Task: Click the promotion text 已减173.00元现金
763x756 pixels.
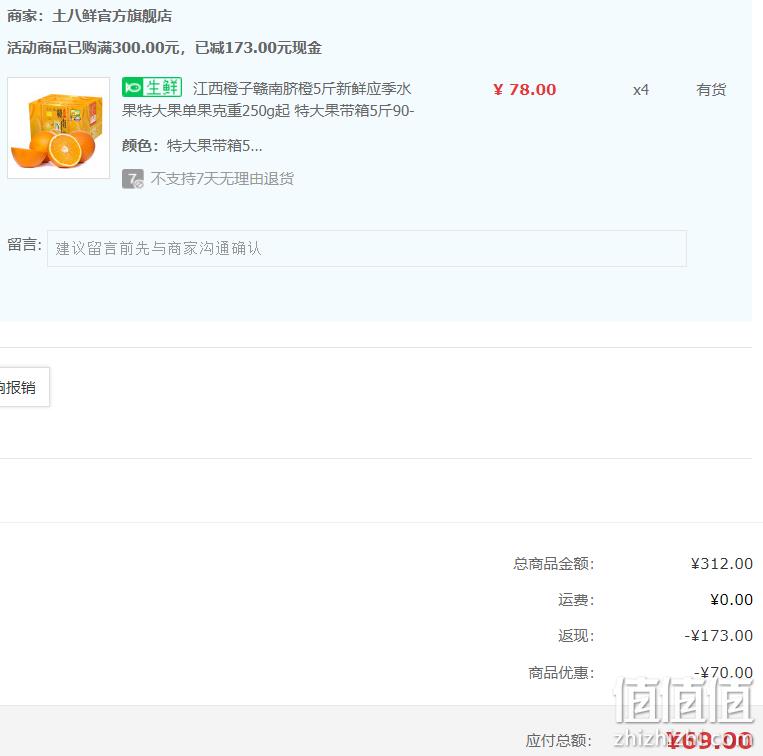Action: 258,48
